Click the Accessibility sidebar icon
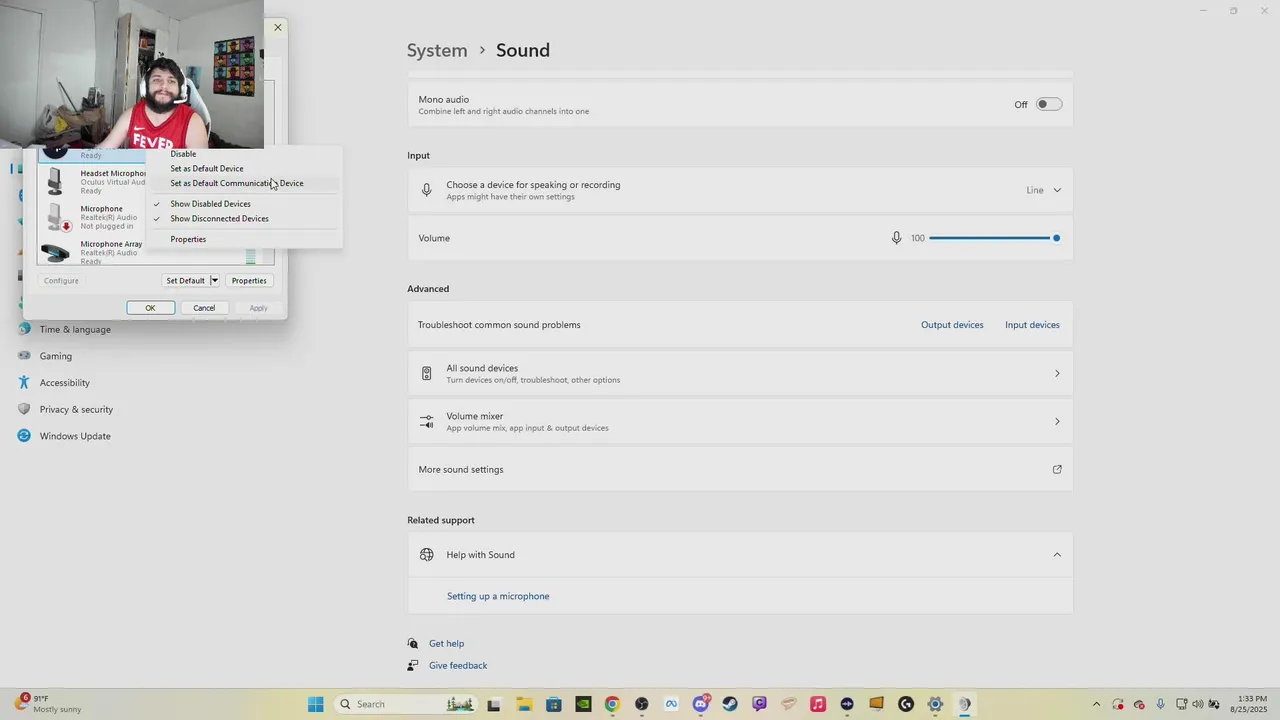Viewport: 1280px width, 720px height. 24,382
